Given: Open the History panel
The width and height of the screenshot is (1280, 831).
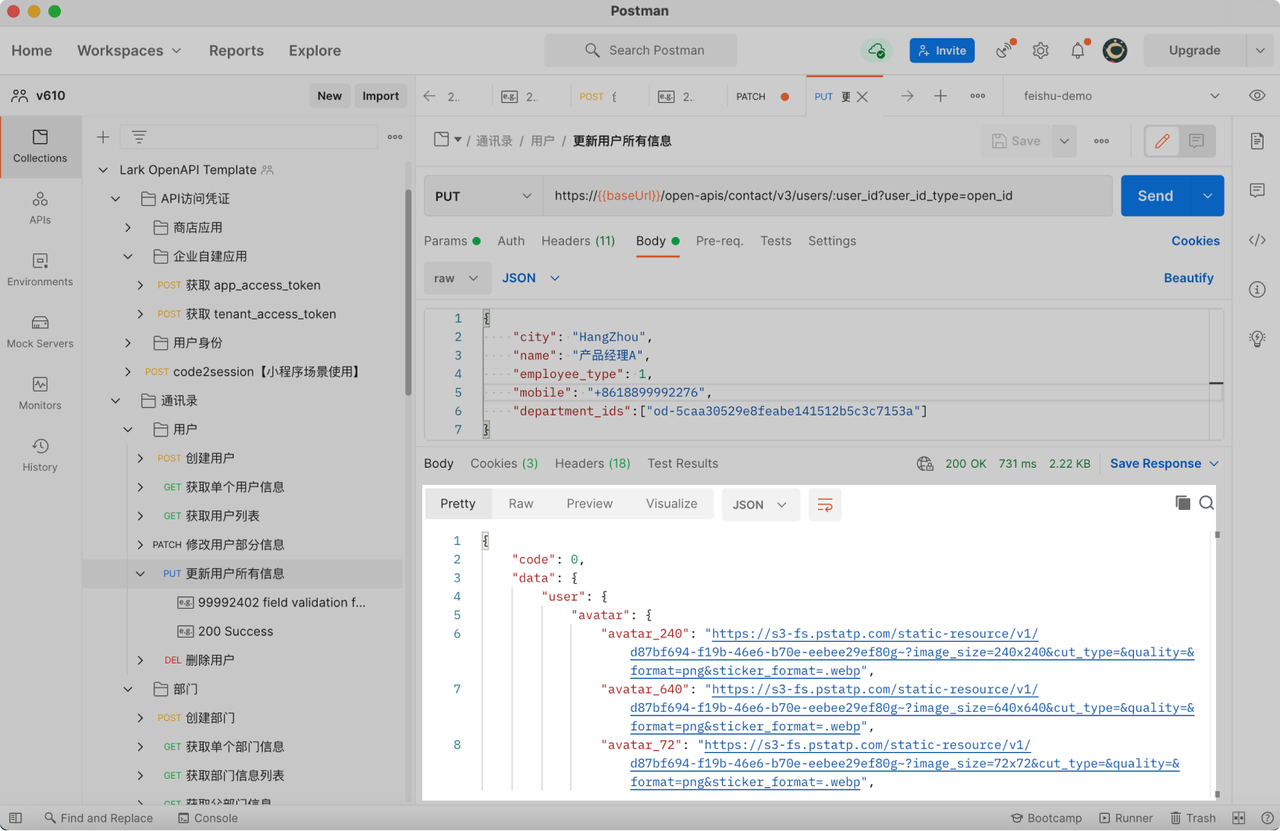Looking at the screenshot, I should point(40,453).
